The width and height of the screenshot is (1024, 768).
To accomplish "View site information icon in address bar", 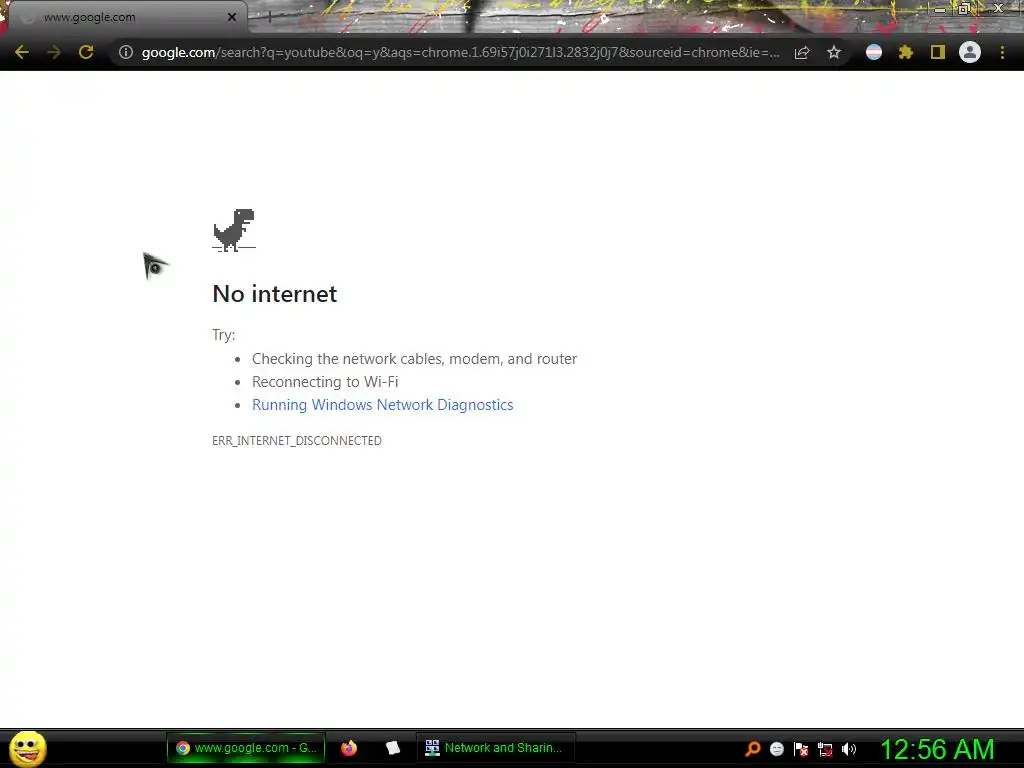I will [125, 52].
